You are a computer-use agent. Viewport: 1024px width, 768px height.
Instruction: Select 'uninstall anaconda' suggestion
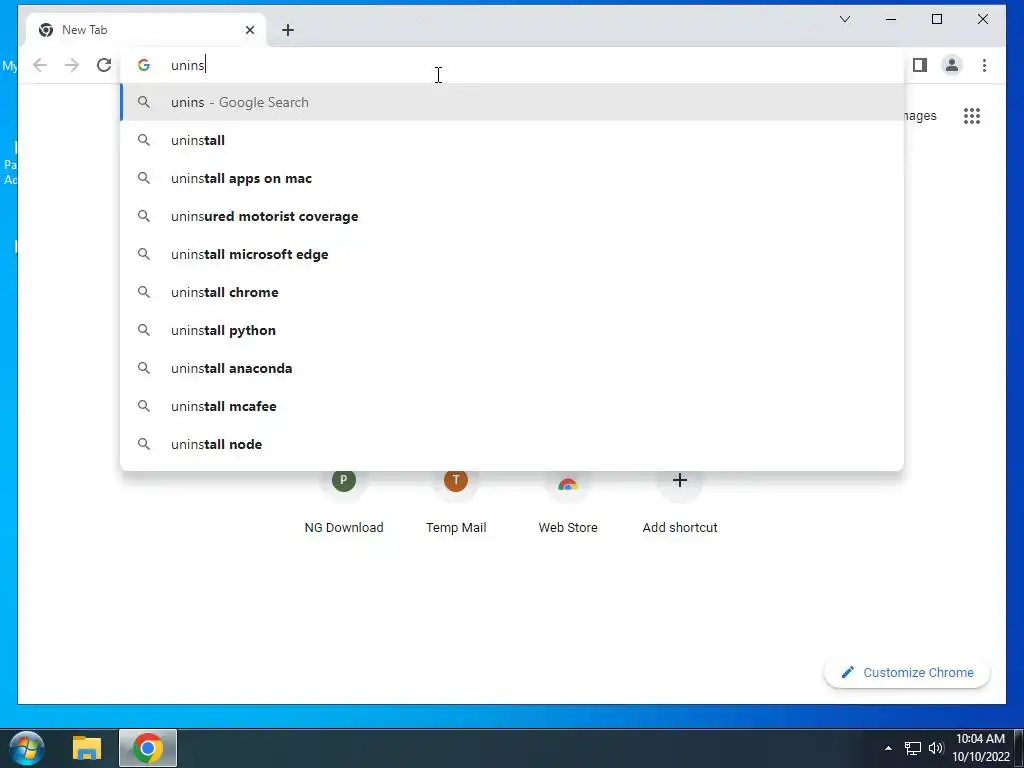513,368
